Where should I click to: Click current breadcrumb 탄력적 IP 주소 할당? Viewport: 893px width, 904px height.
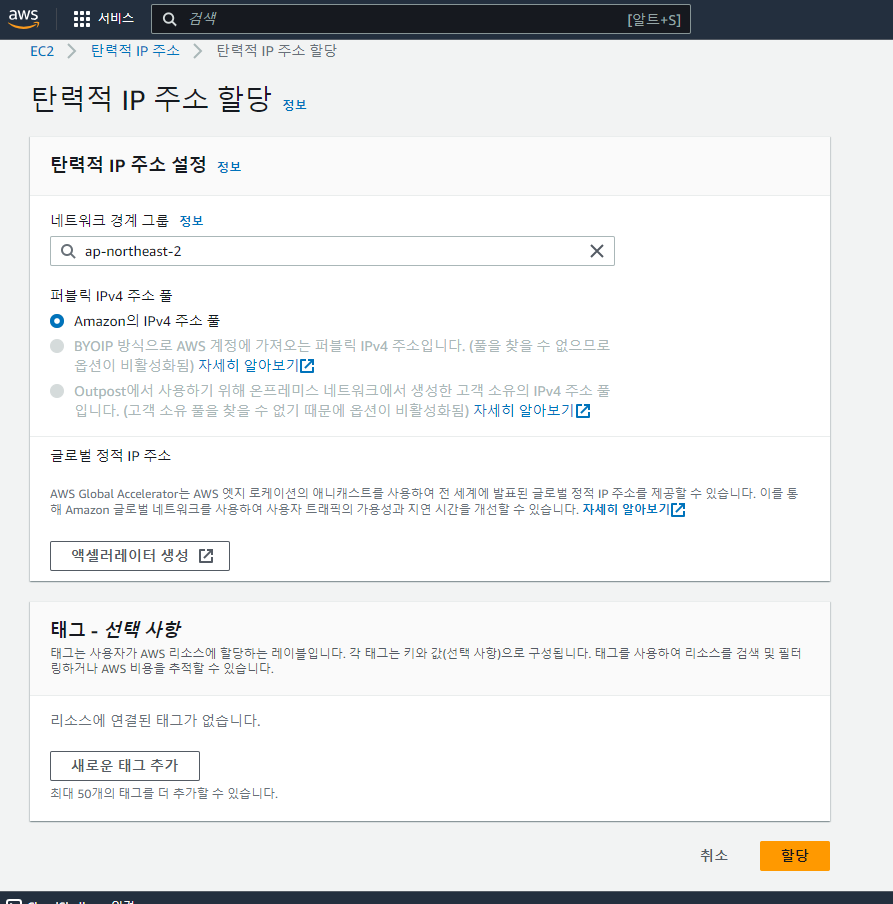coord(276,51)
